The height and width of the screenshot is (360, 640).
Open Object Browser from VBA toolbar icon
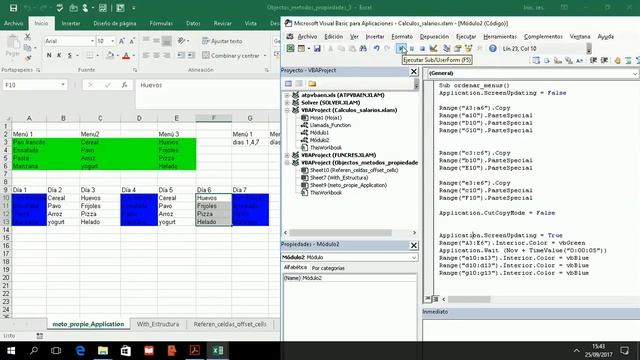point(469,49)
